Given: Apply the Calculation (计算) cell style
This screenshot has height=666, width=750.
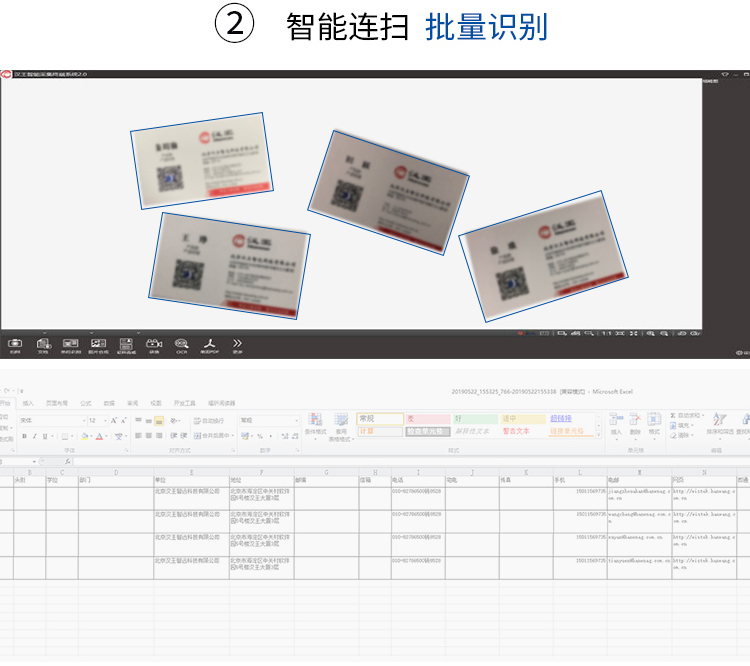Looking at the screenshot, I should (x=380, y=431).
